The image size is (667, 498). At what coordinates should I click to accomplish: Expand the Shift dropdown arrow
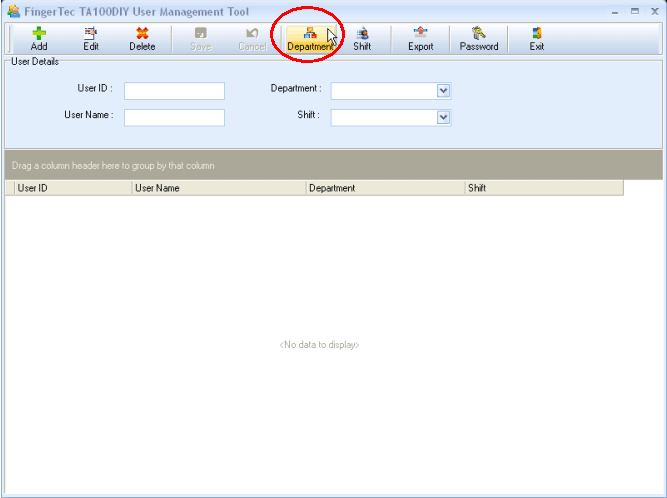click(x=443, y=117)
